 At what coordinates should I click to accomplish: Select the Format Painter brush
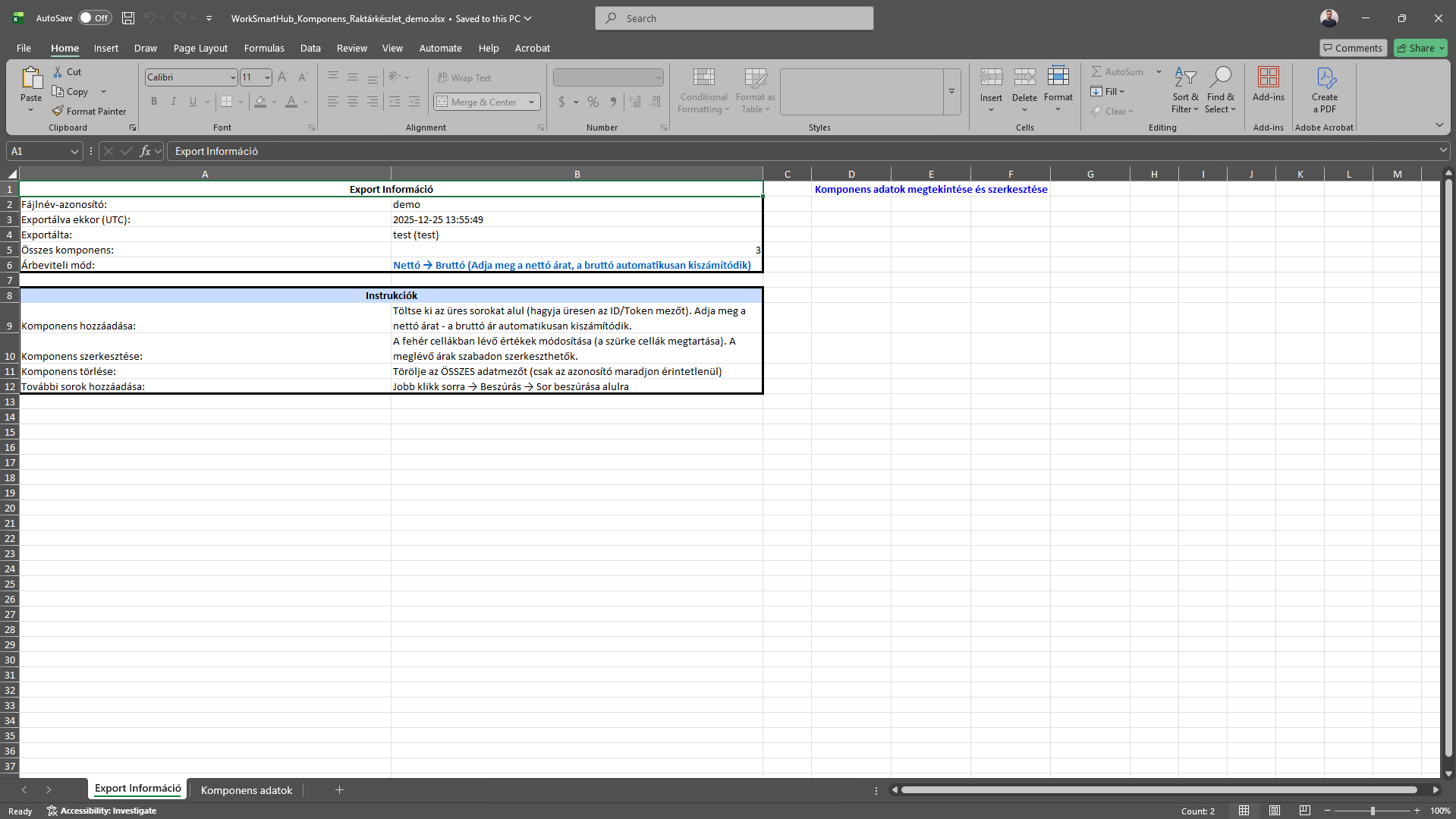click(x=58, y=111)
